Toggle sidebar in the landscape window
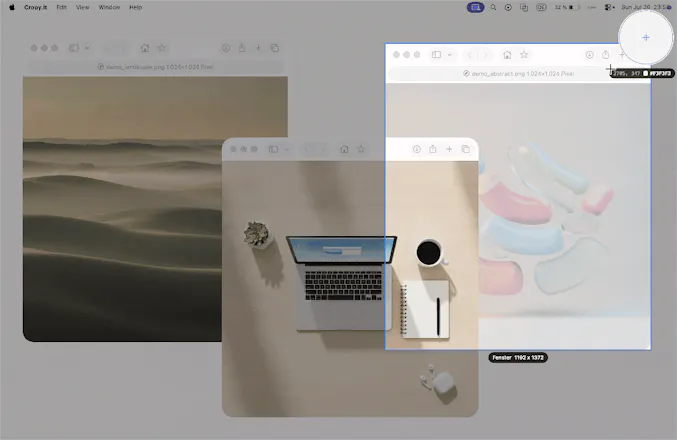 [x=74, y=48]
